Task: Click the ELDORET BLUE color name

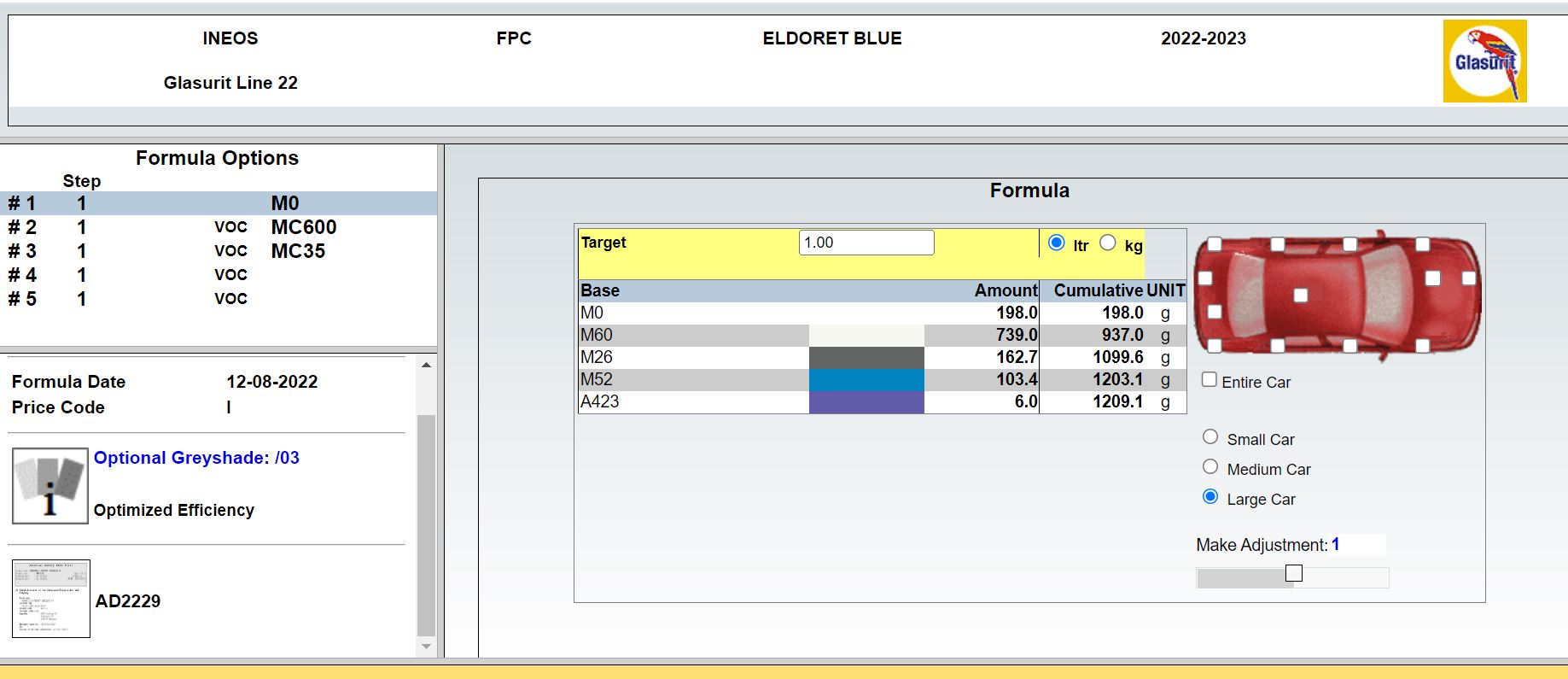Action: (x=832, y=38)
